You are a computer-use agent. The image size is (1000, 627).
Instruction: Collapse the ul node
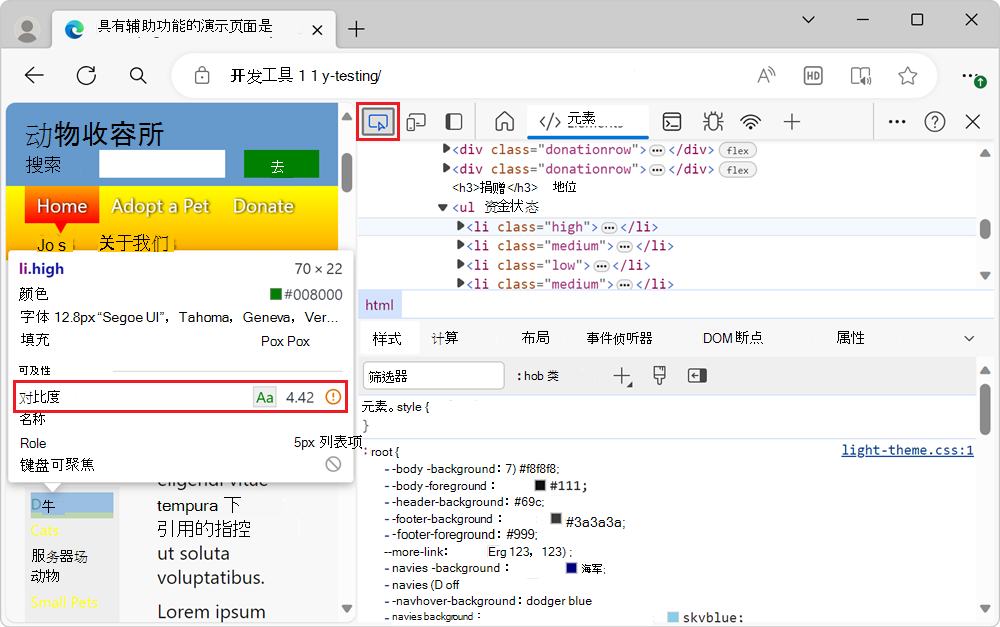(x=443, y=207)
